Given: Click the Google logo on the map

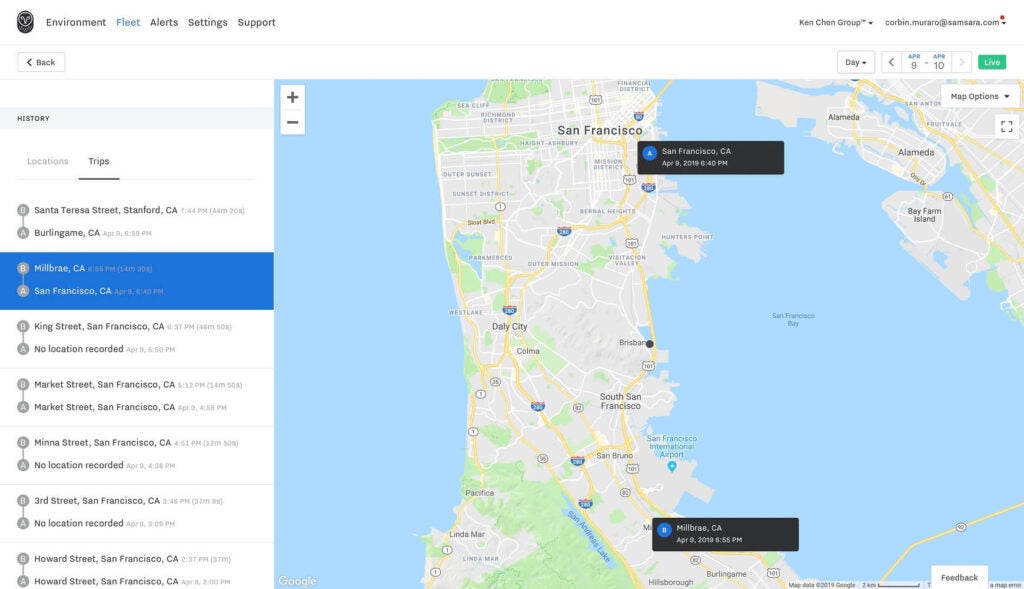Looking at the screenshot, I should [x=297, y=581].
